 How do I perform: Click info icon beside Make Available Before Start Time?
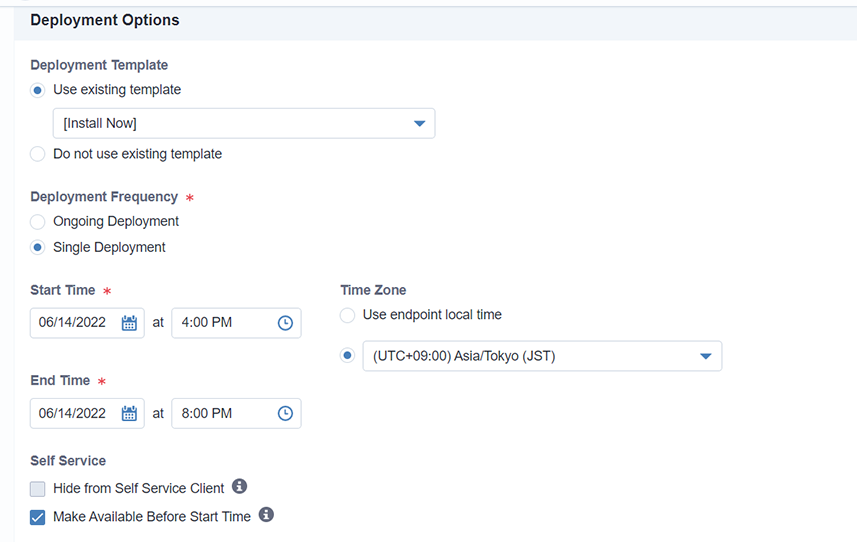(266, 515)
